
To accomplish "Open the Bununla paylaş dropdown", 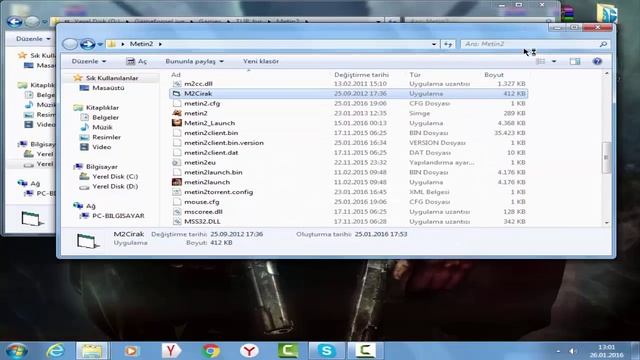I will pyautogui.click(x=194, y=61).
